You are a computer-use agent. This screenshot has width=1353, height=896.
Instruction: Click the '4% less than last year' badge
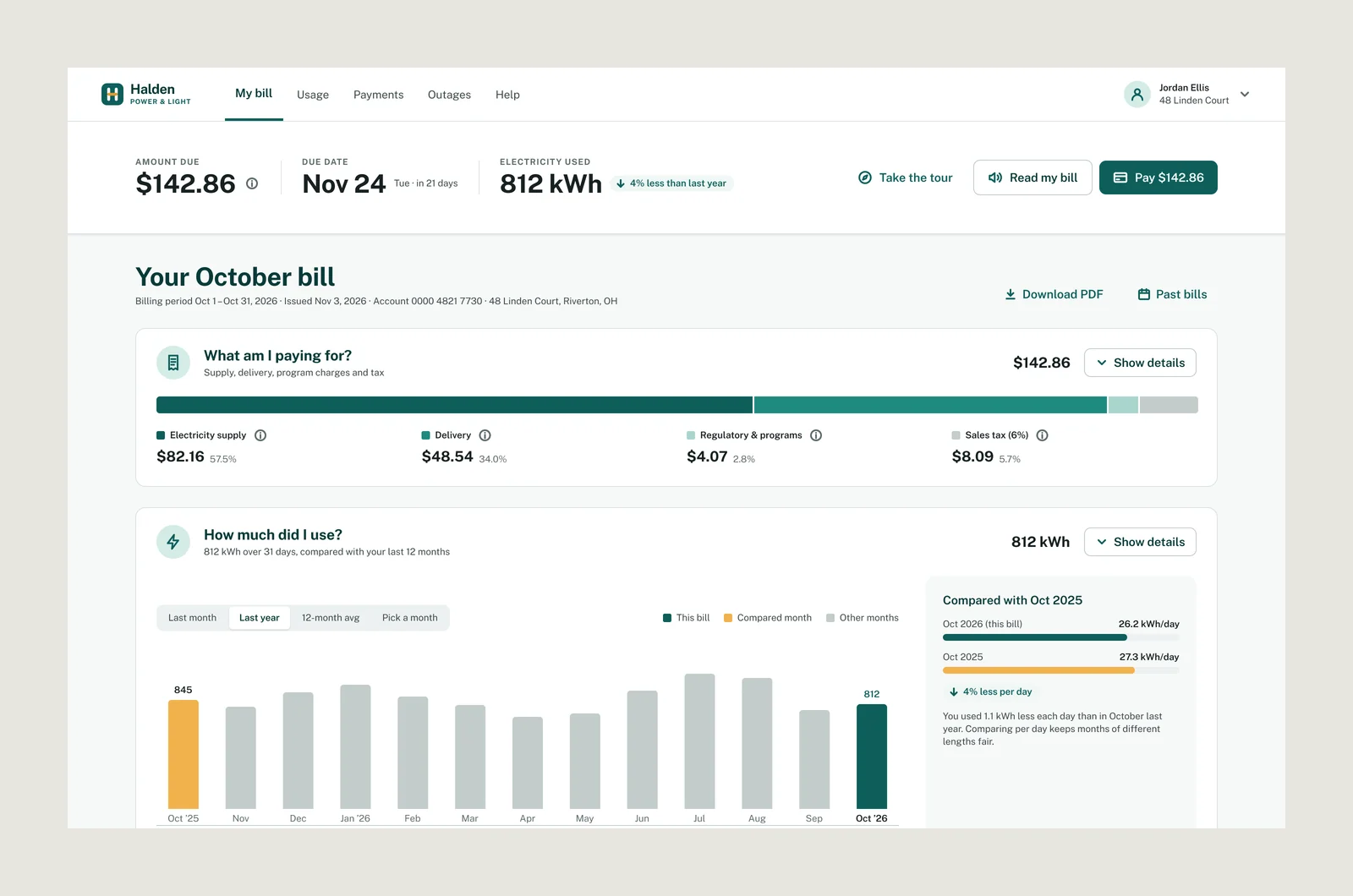click(x=671, y=183)
